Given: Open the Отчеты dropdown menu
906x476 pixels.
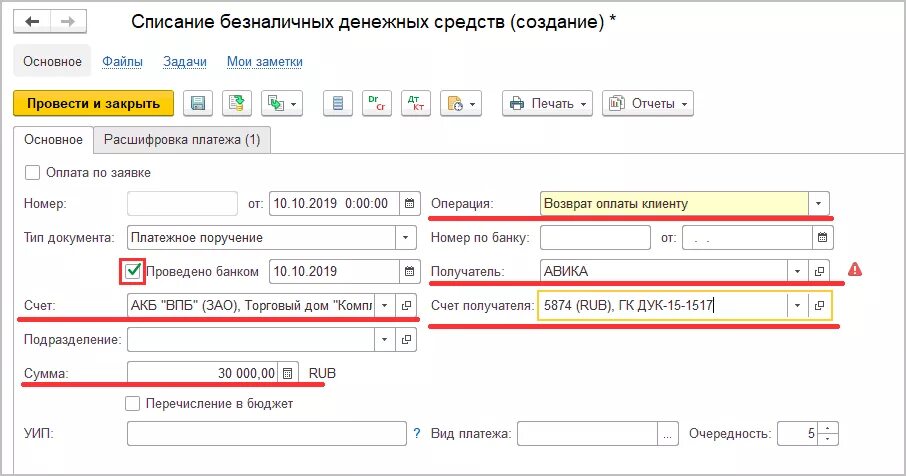Looking at the screenshot, I should (x=648, y=103).
